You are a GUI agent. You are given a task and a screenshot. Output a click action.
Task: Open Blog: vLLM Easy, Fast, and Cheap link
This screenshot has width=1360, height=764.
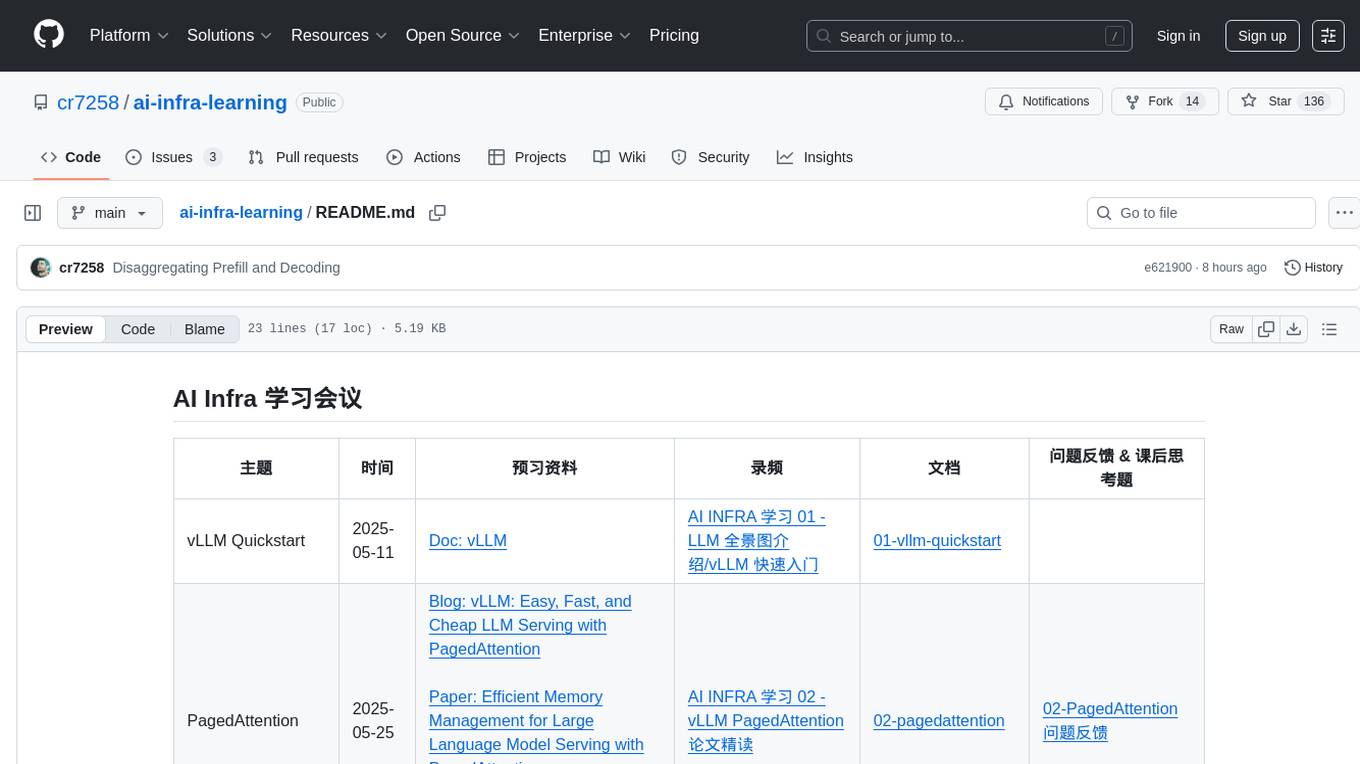[x=530, y=625]
